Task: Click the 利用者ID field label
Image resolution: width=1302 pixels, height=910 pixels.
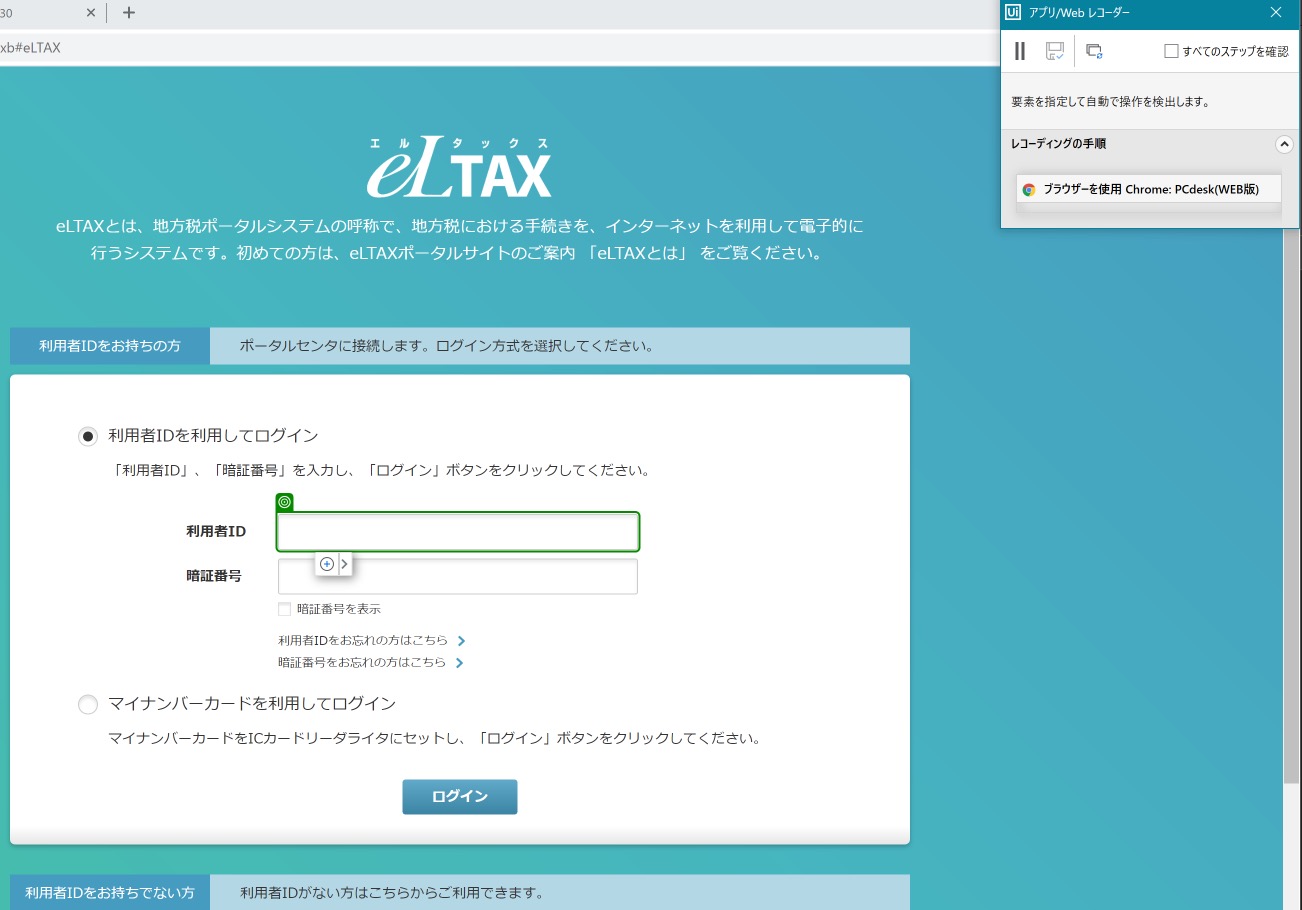Action: [x=216, y=531]
